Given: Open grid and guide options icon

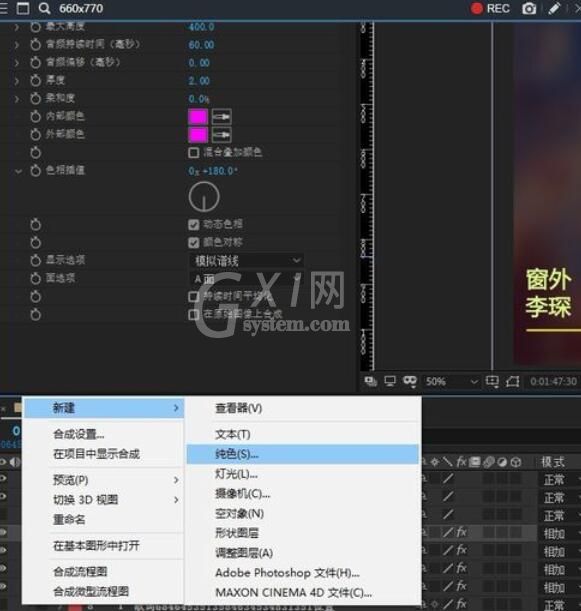Looking at the screenshot, I should coord(492,381).
